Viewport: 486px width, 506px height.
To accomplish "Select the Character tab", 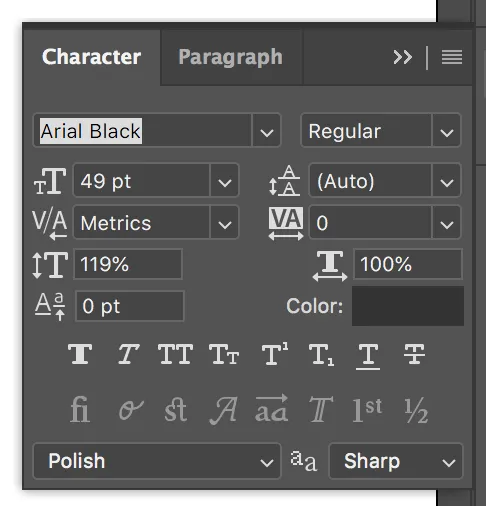I will (x=91, y=57).
